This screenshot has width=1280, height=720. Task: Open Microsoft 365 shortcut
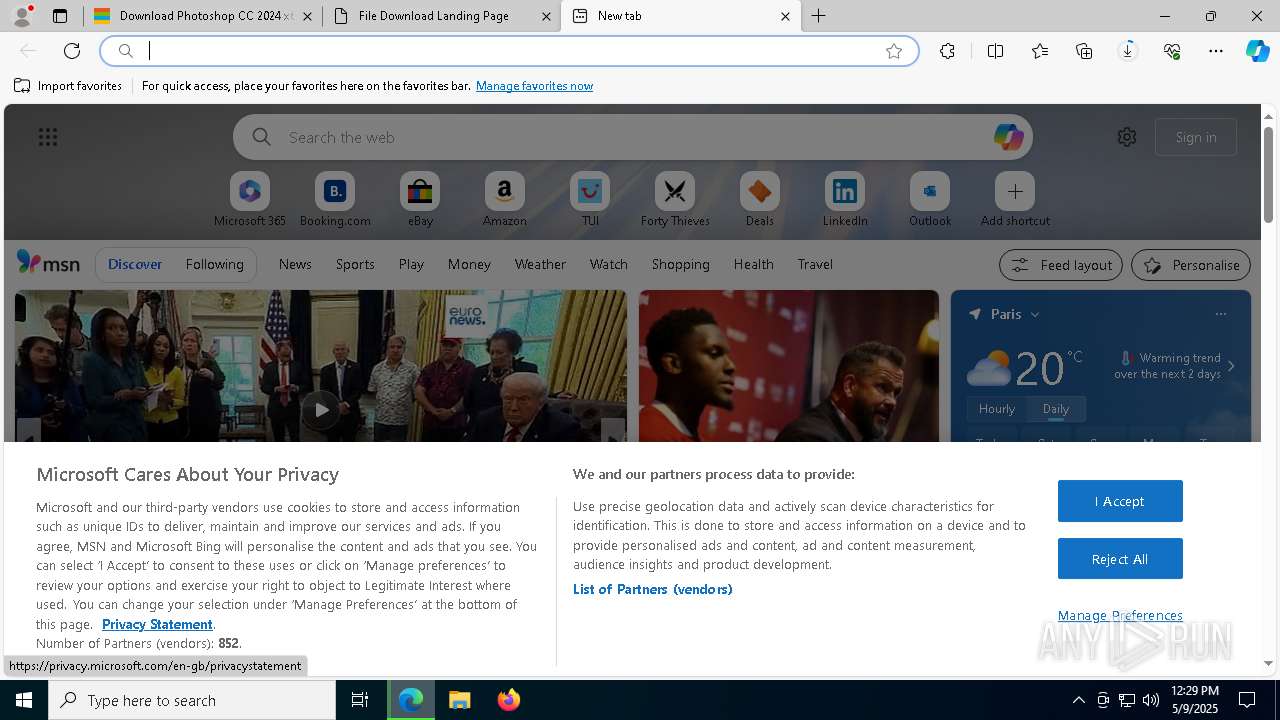250,199
